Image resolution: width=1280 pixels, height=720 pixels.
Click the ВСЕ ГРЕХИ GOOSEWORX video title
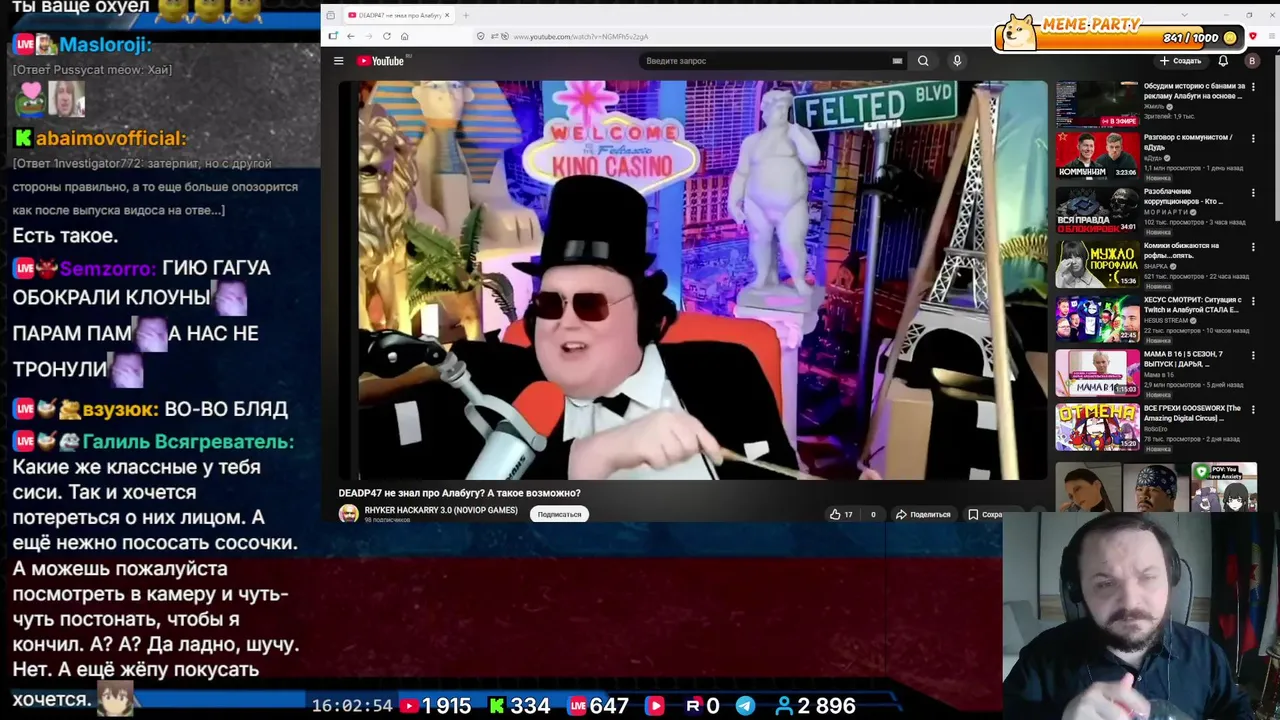[1193, 413]
